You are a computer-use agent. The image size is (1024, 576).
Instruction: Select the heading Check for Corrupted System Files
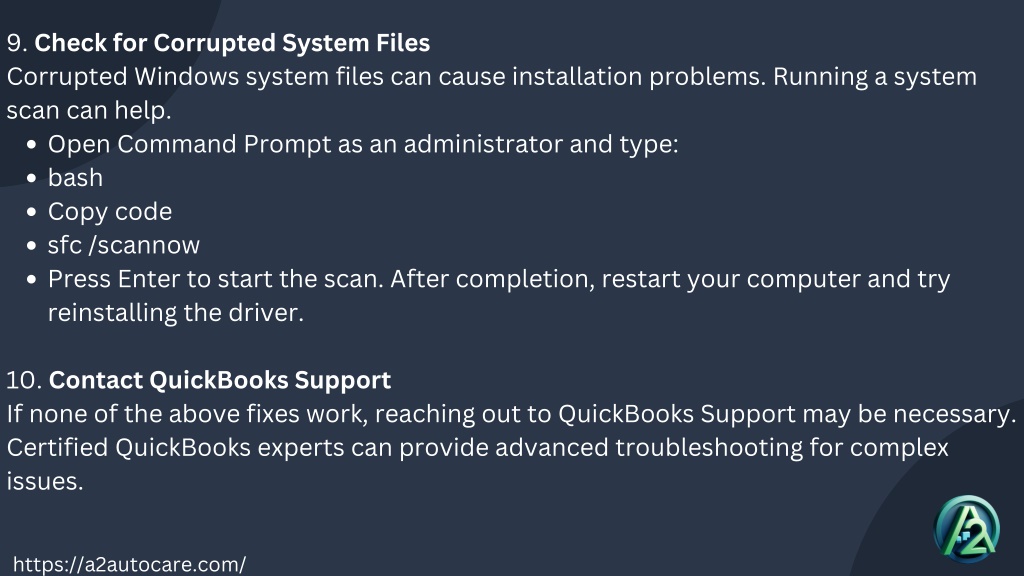pyautogui.click(x=232, y=43)
